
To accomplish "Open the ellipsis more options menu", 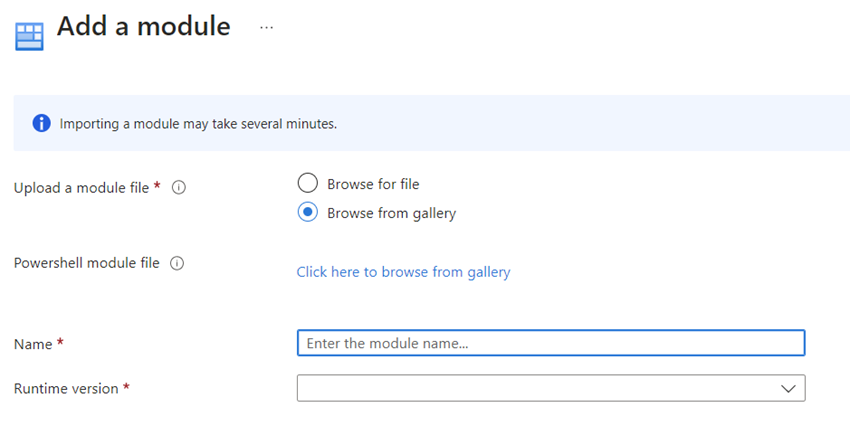I will click(266, 28).
